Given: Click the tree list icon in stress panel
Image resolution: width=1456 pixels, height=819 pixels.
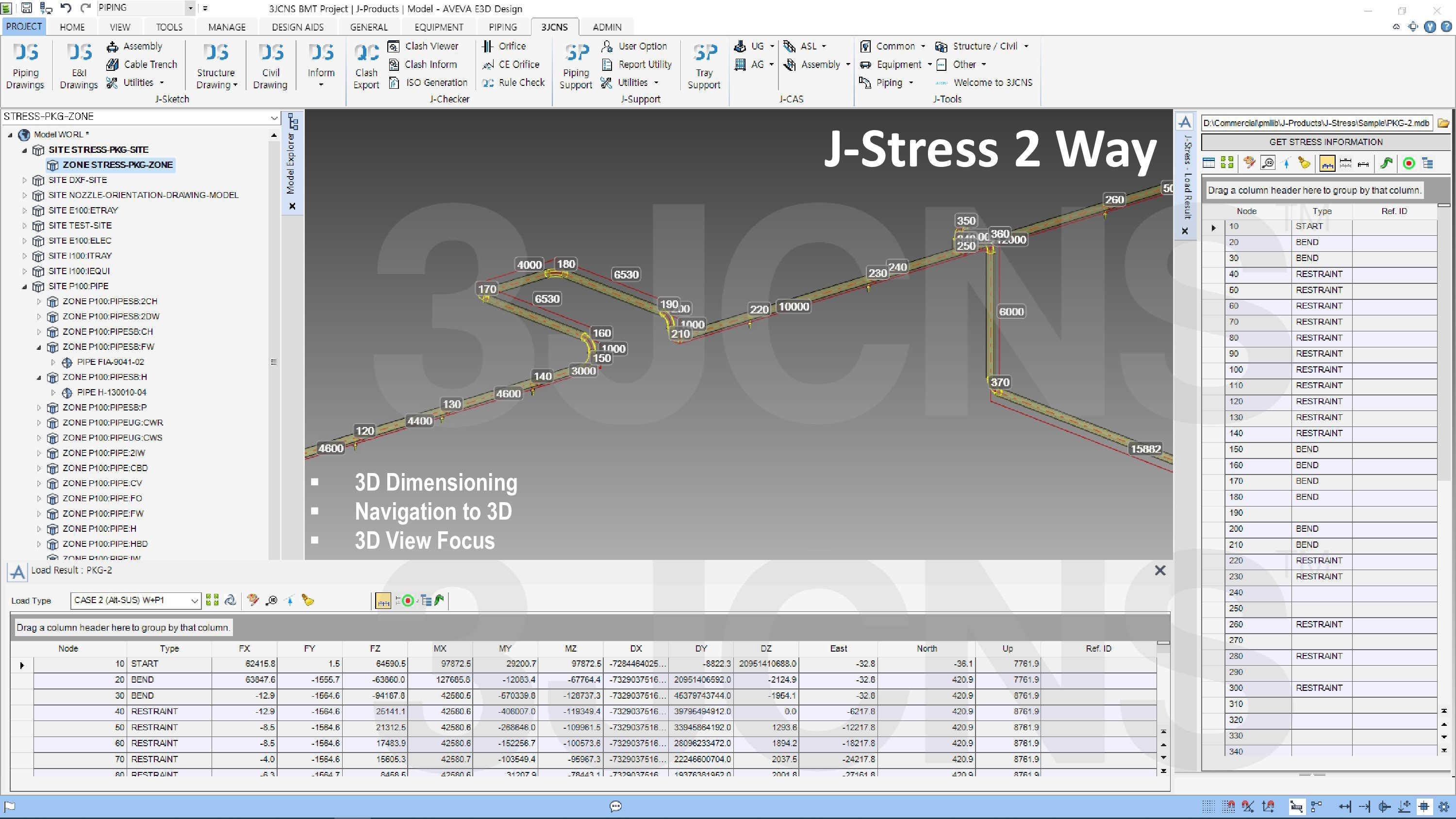Looking at the screenshot, I should tap(1427, 164).
